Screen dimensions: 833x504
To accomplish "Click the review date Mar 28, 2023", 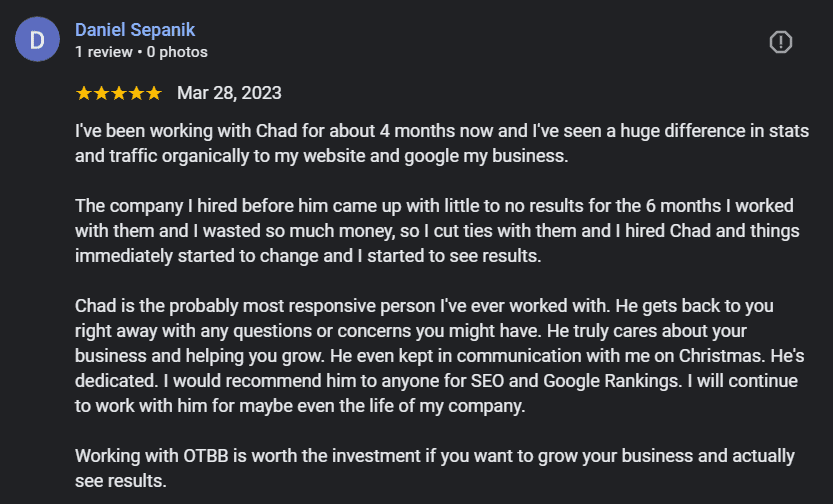I will 229,93.
